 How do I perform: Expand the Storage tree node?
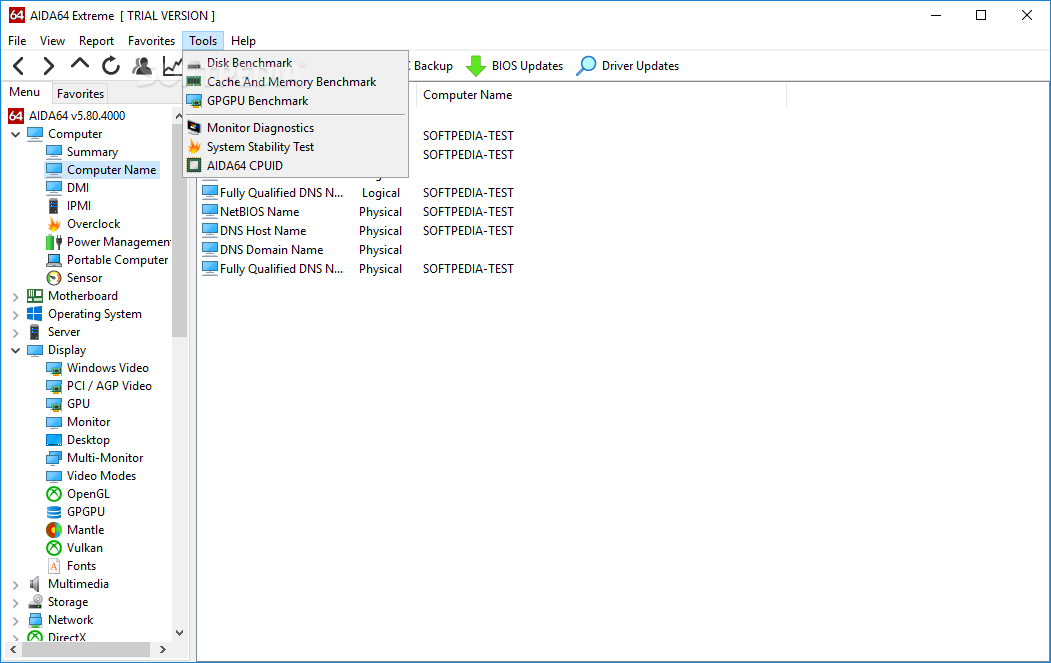pos(15,603)
